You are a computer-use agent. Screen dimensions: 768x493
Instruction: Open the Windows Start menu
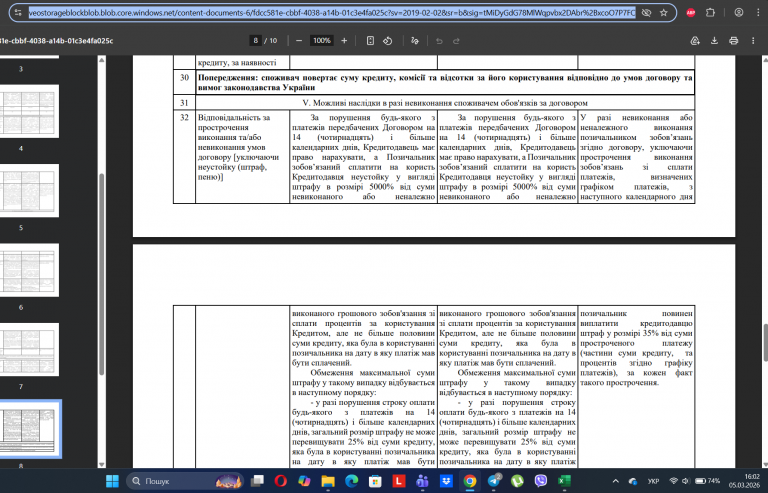pyautogui.click(x=112, y=481)
